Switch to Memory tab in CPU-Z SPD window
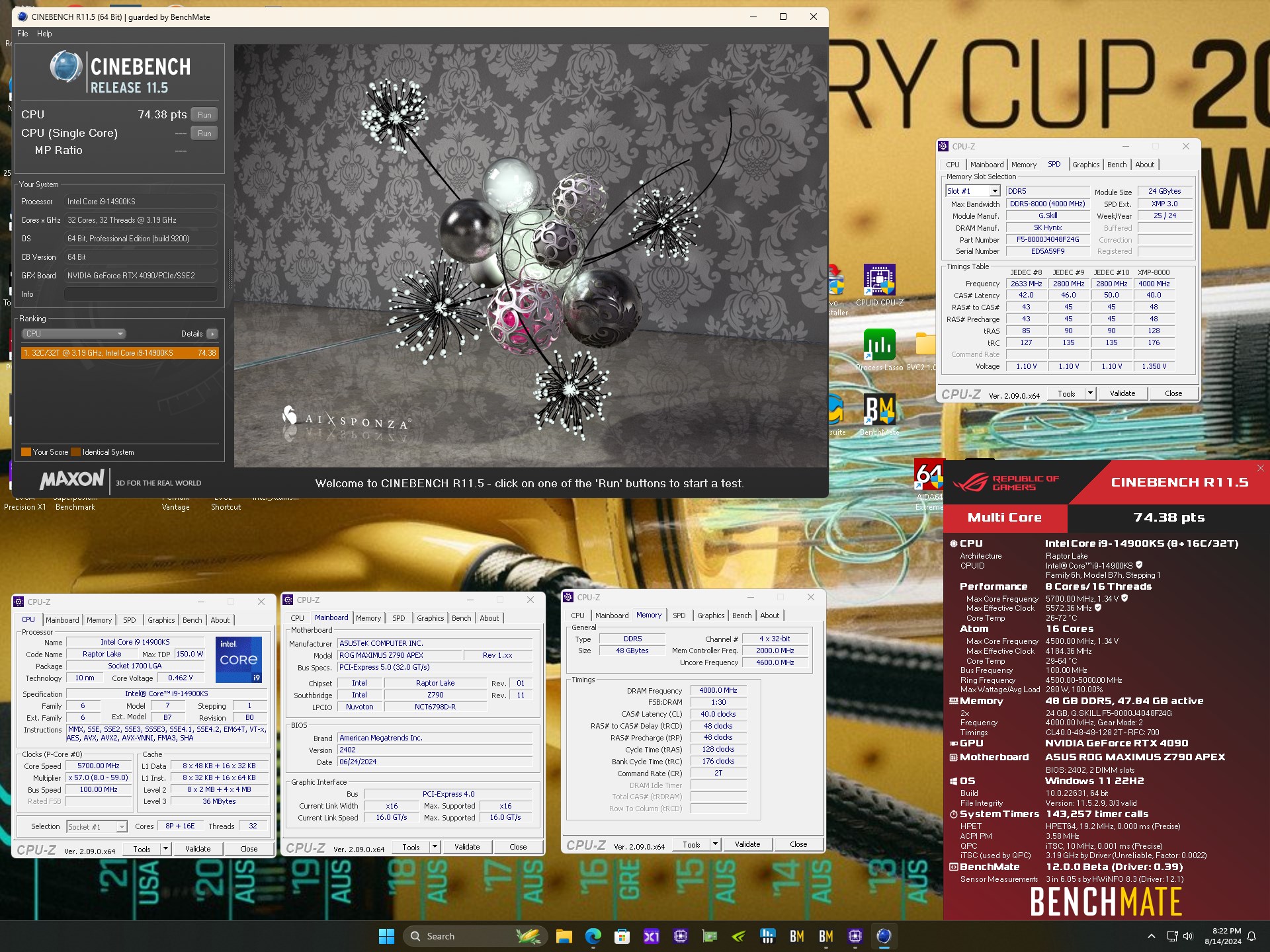 coord(1024,165)
